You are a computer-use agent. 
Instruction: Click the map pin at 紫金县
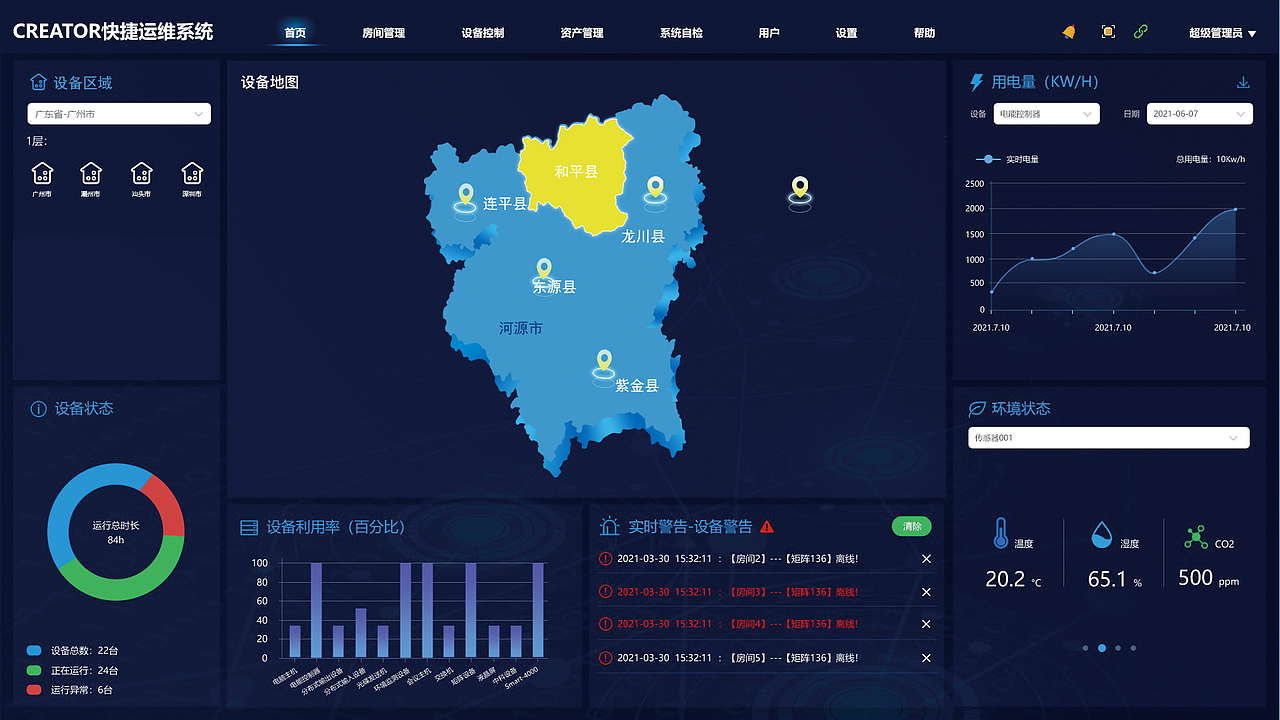(603, 366)
